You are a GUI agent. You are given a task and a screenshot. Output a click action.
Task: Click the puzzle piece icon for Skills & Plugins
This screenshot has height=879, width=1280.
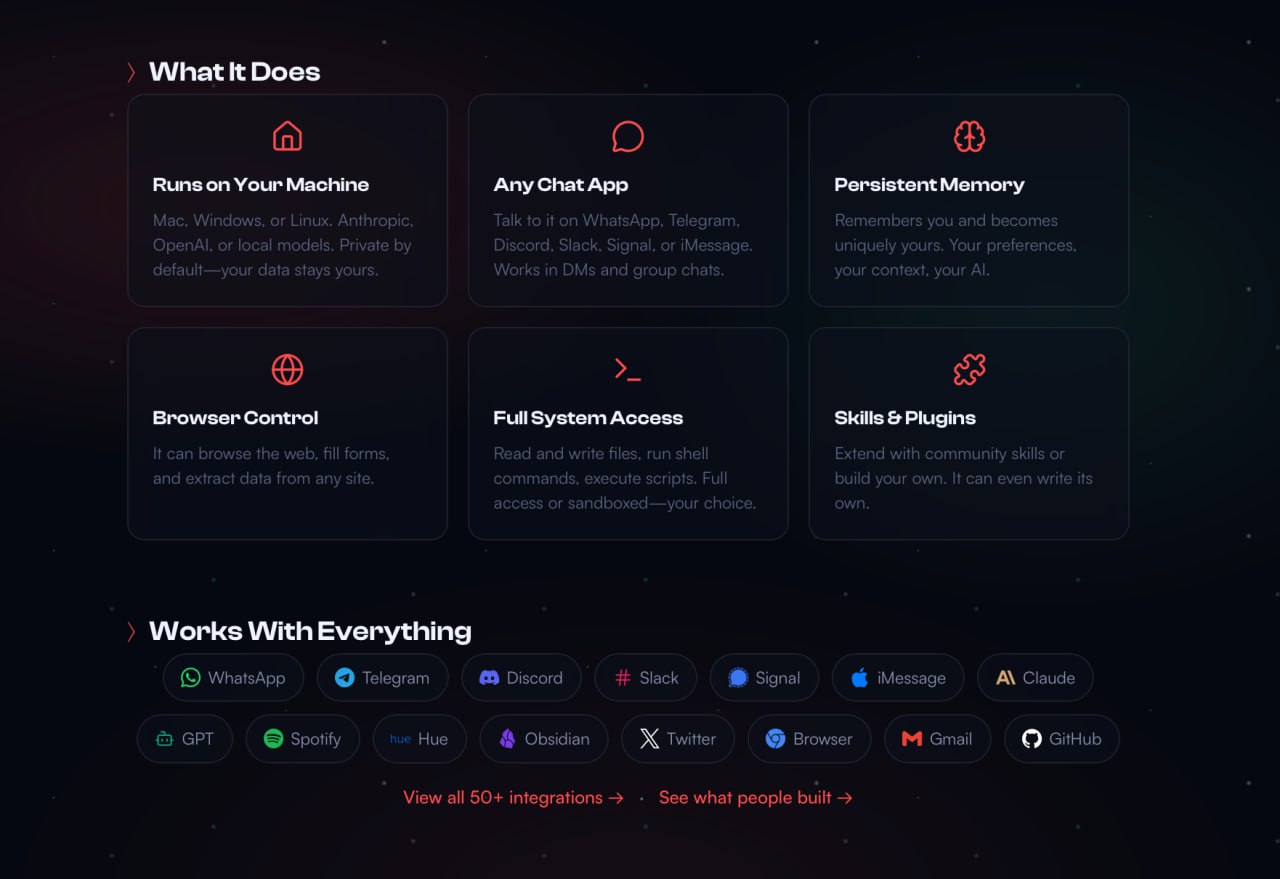tap(969, 369)
